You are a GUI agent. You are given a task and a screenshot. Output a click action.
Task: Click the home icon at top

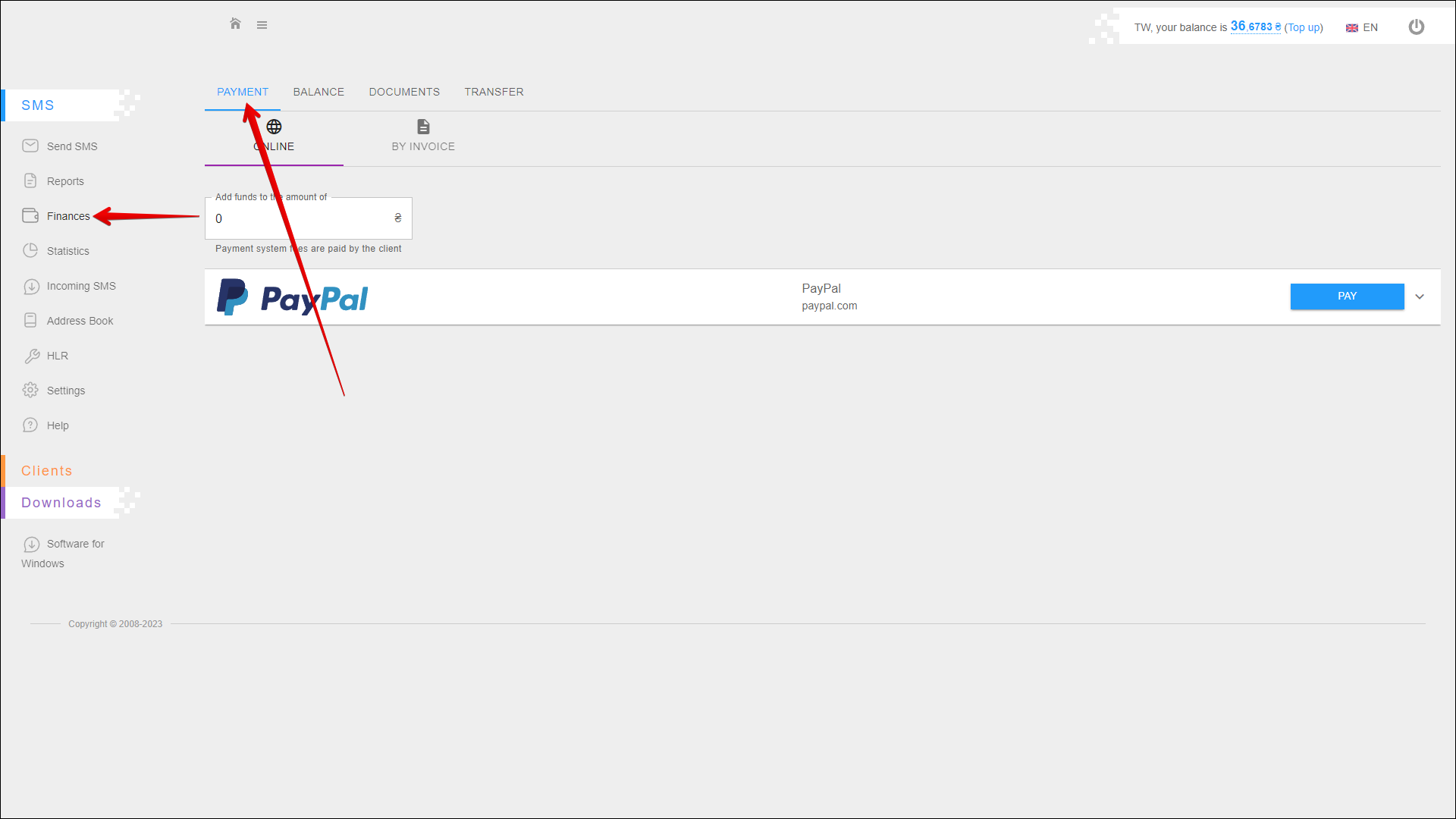coord(235,24)
